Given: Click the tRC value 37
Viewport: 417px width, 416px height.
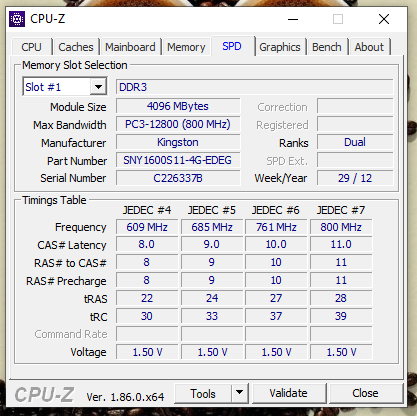Looking at the screenshot, I should click(x=276, y=316).
